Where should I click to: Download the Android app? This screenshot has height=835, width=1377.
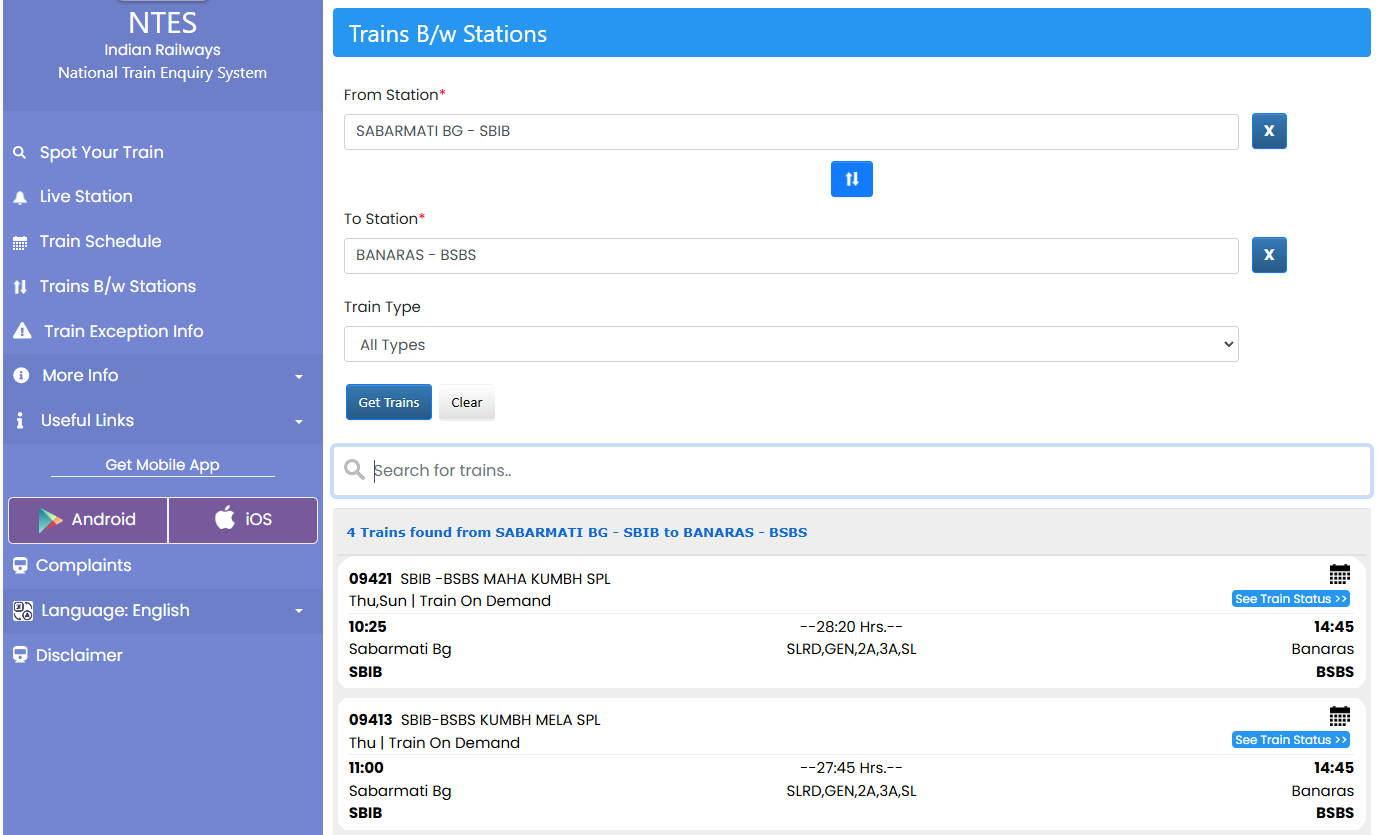coord(88,520)
